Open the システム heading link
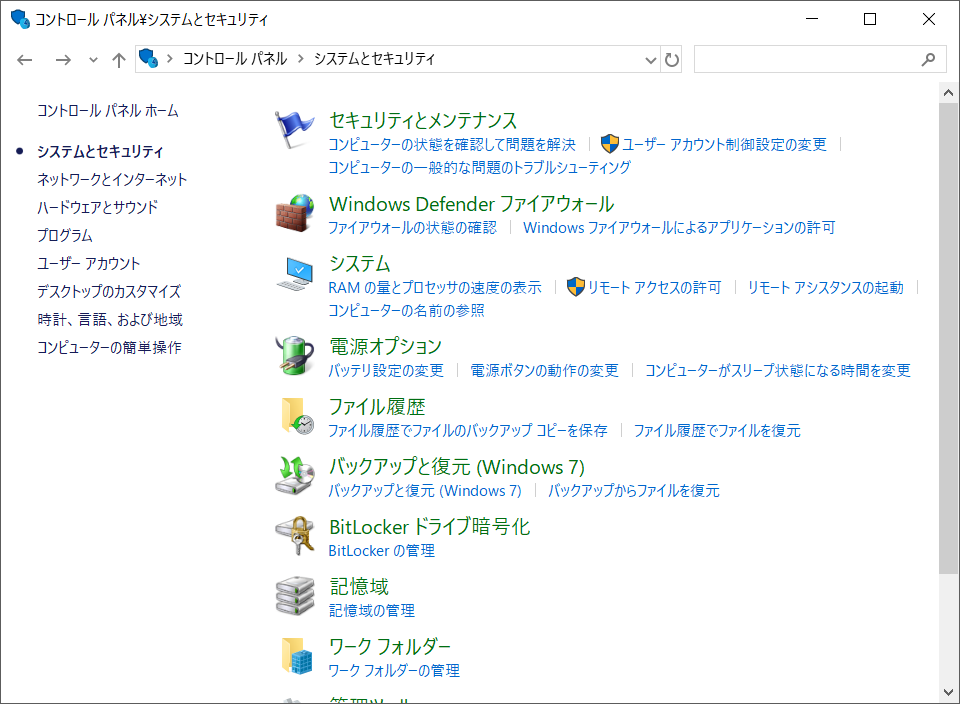This screenshot has width=960, height=704. tap(360, 264)
